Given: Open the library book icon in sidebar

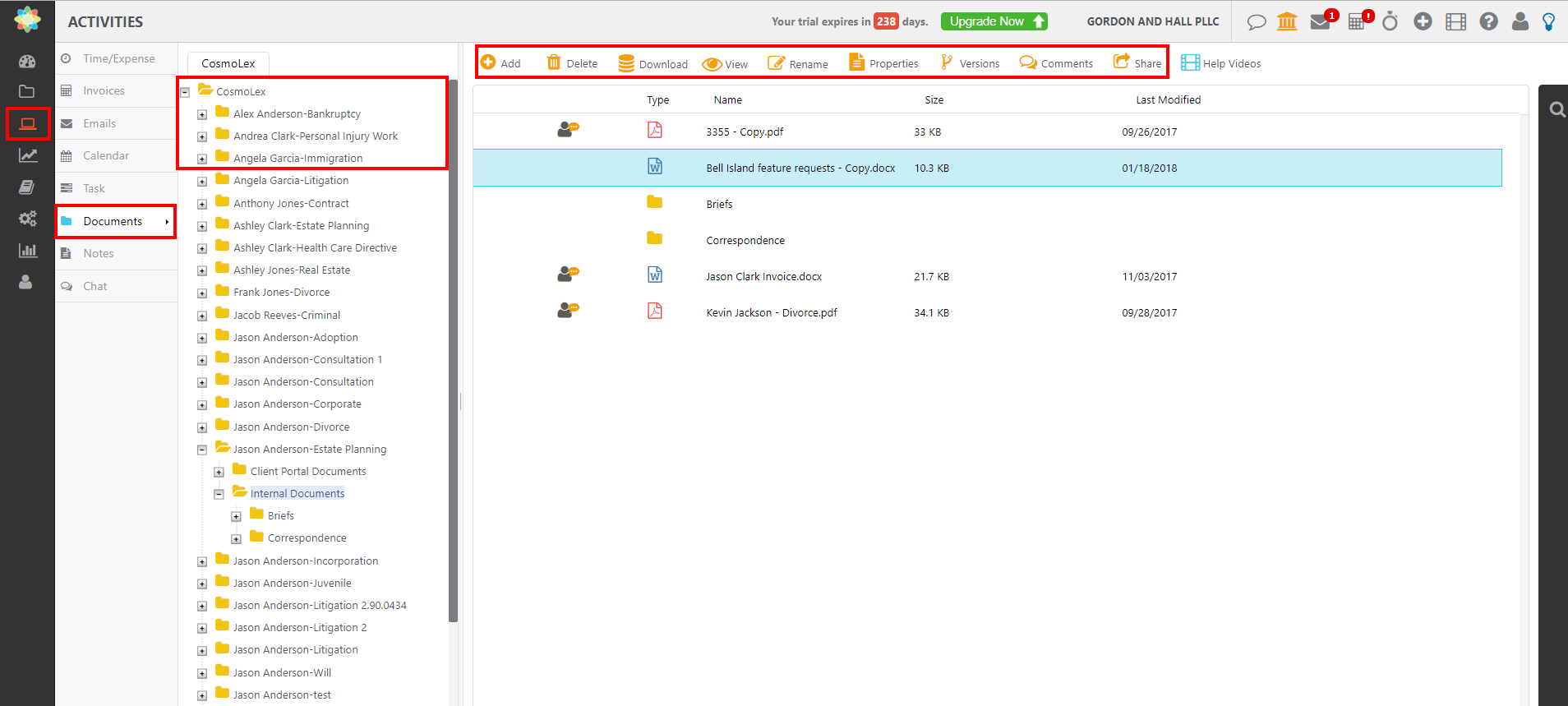Looking at the screenshot, I should coord(27,187).
